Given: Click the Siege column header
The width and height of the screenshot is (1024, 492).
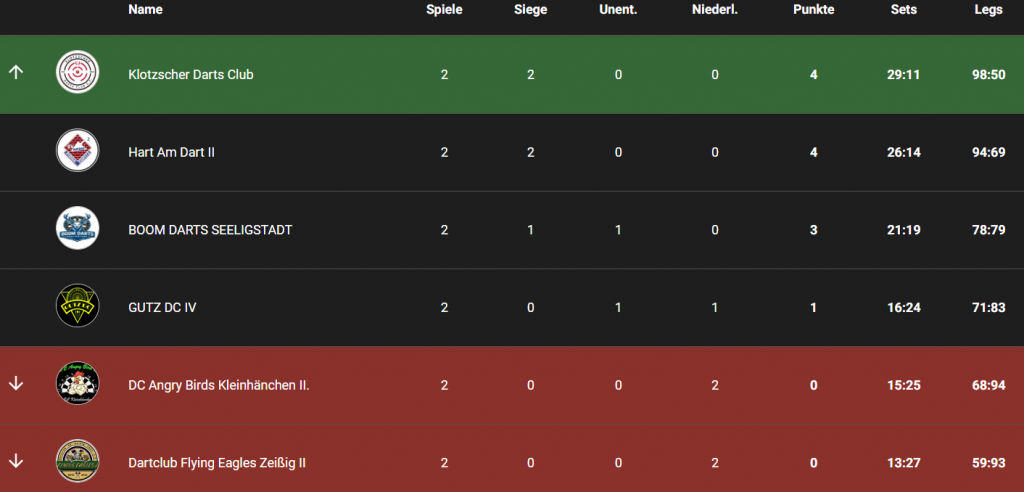Looking at the screenshot, I should coord(530,10).
